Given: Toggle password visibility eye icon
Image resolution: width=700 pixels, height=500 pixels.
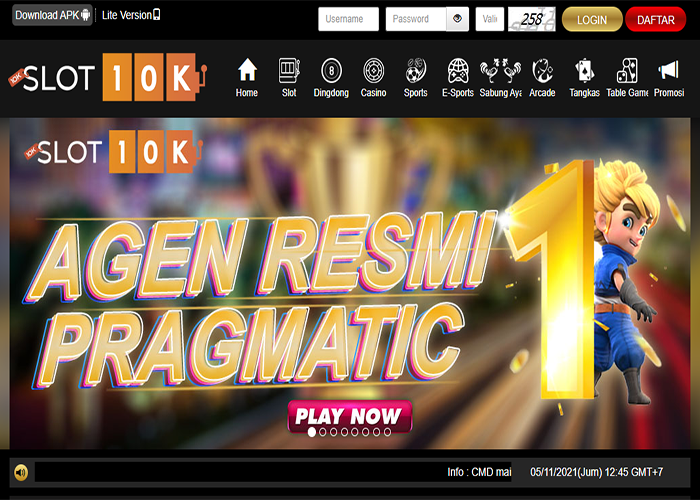Looking at the screenshot, I should (x=457, y=19).
